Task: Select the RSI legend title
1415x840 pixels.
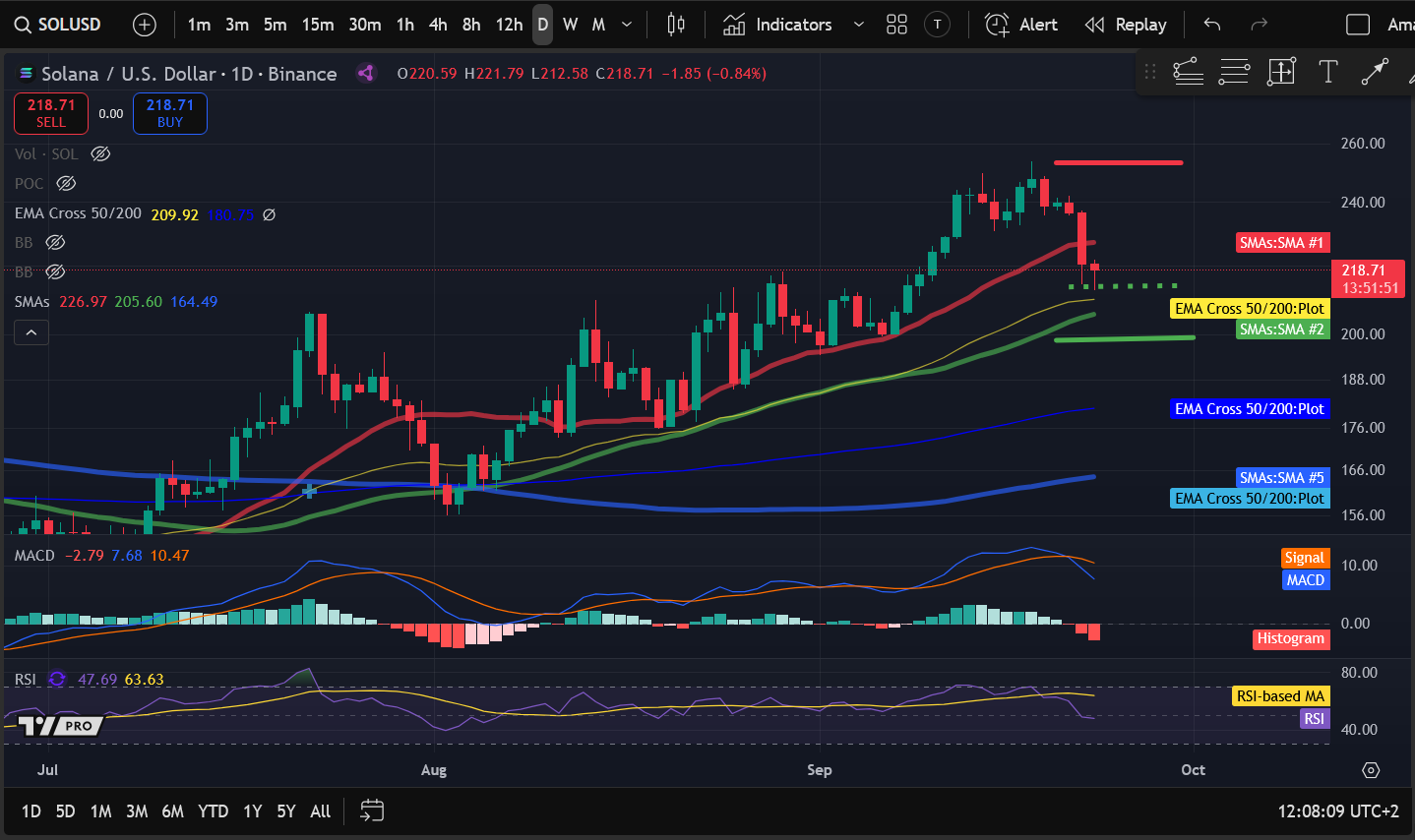Action: point(26,679)
